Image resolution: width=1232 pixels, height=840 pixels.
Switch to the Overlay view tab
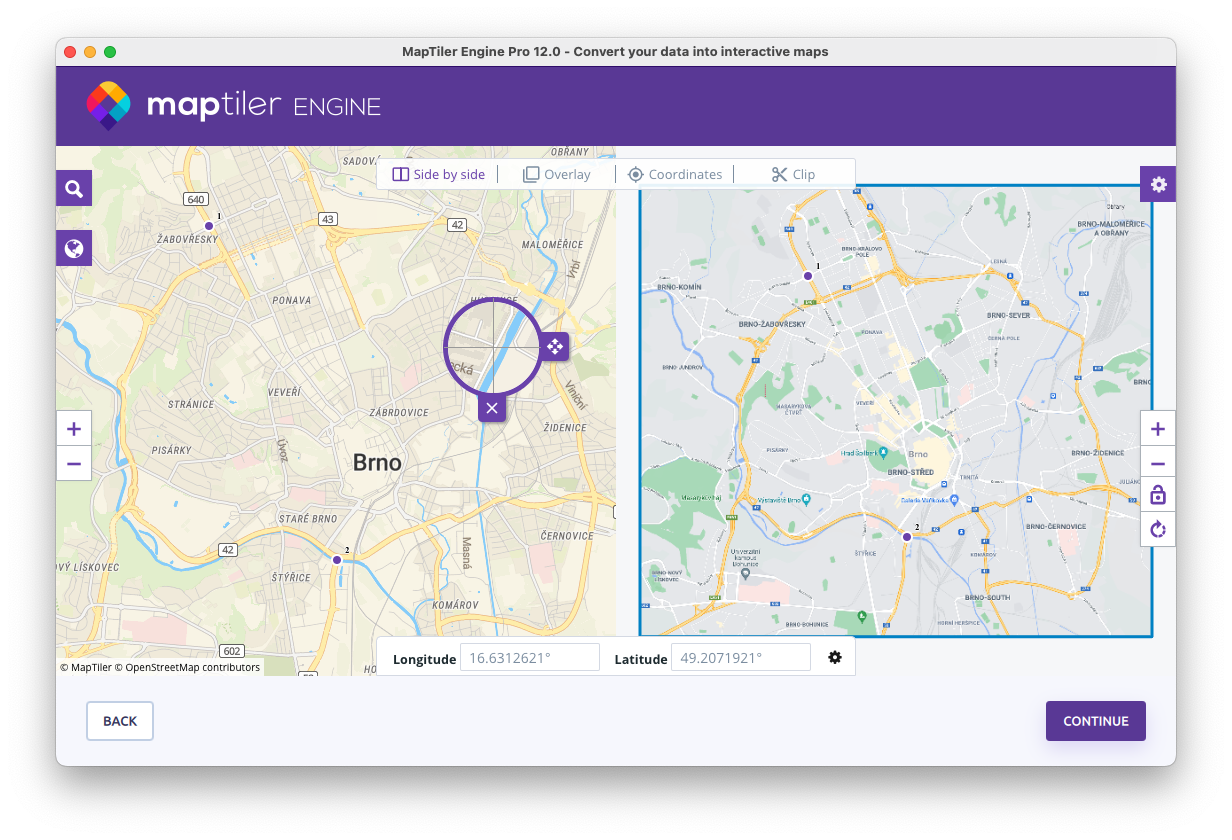click(x=557, y=174)
